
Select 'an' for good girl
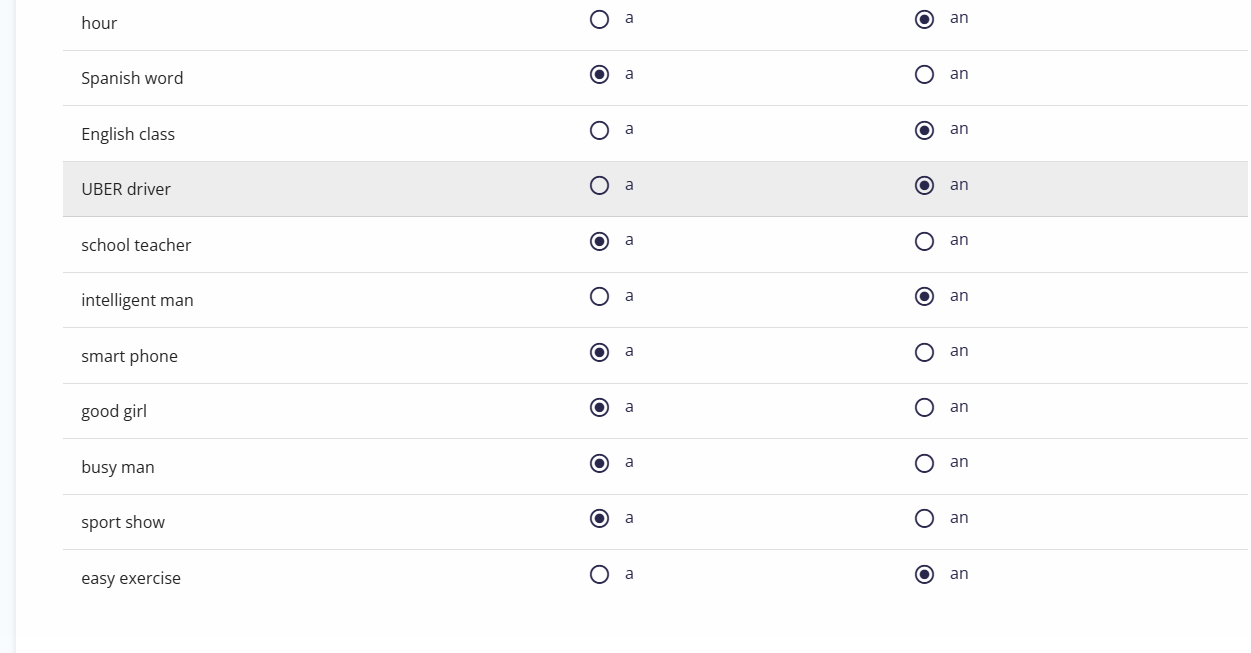click(x=925, y=408)
